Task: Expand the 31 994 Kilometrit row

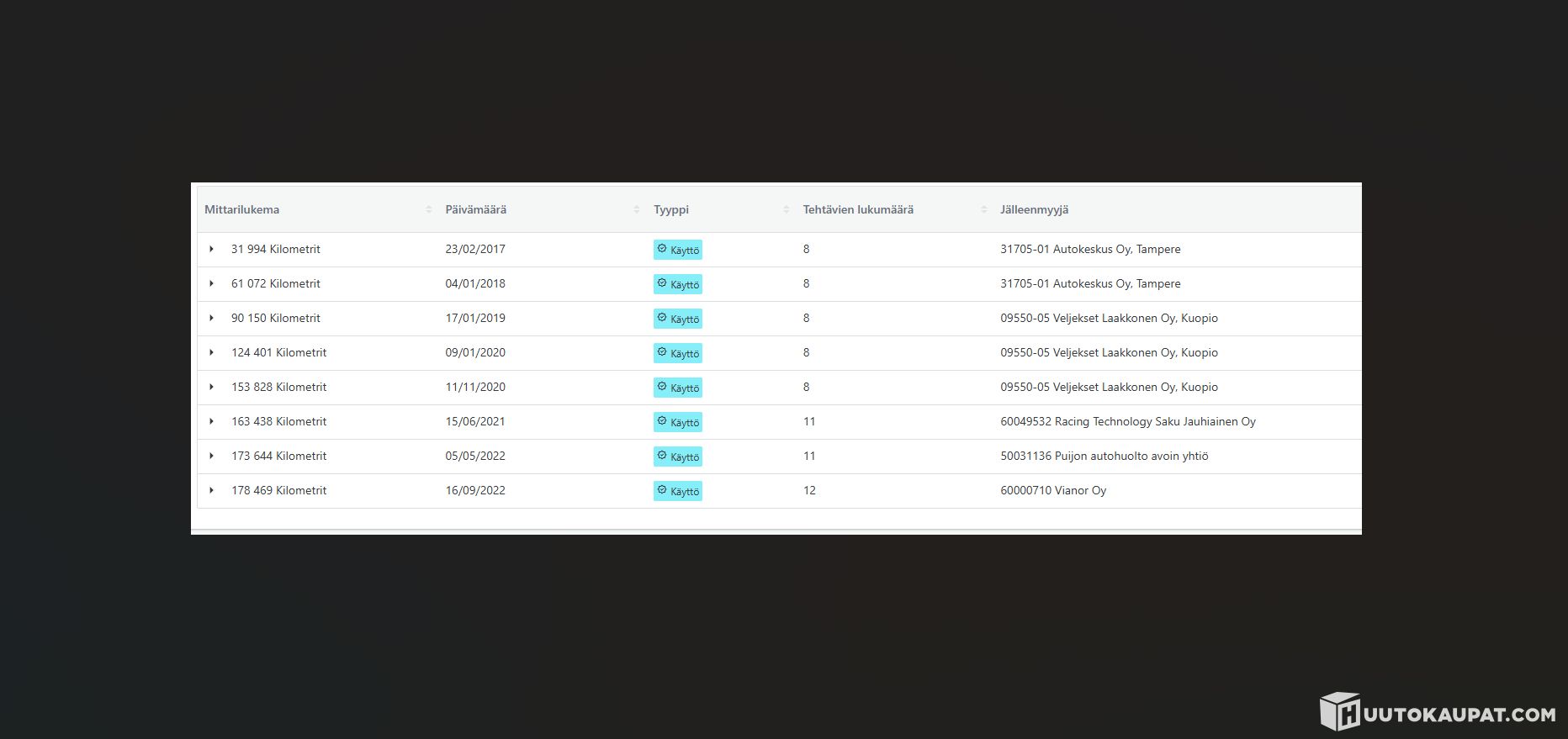Action: [211, 249]
